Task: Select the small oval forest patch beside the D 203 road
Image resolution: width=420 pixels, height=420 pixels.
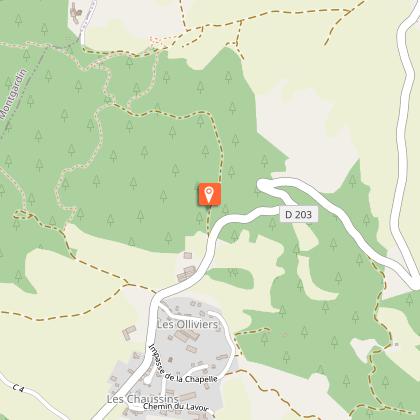Action: click(231, 278)
